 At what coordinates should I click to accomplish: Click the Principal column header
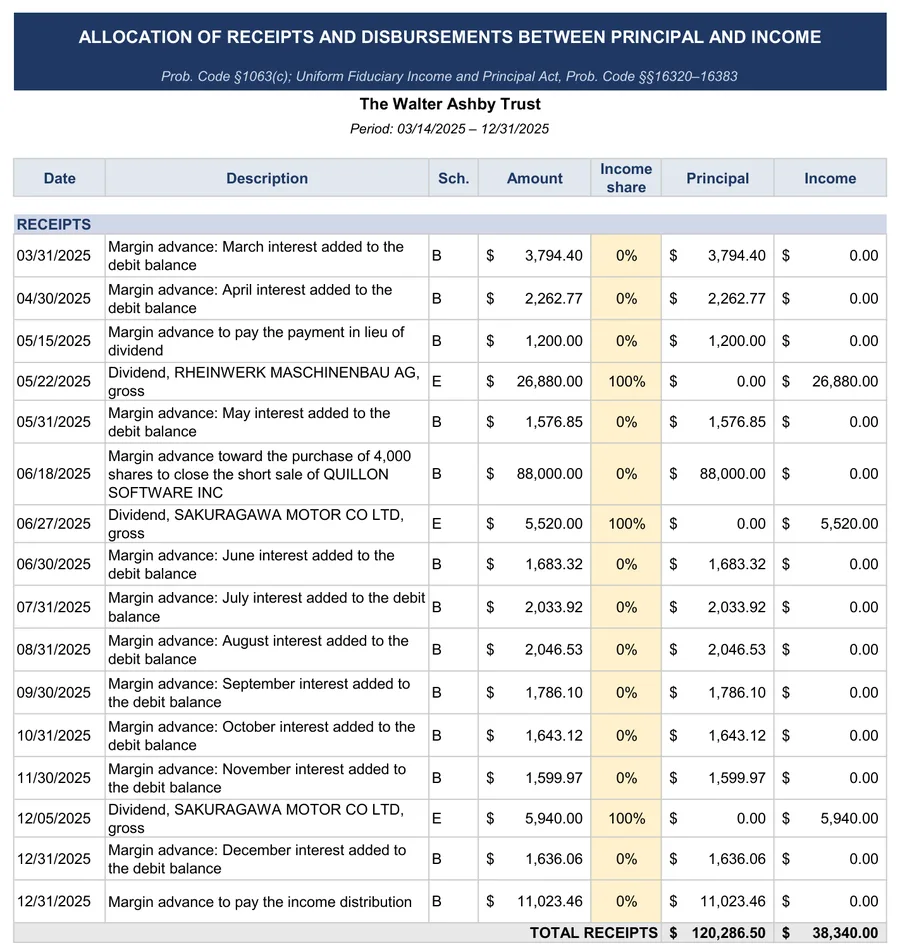[x=717, y=178]
